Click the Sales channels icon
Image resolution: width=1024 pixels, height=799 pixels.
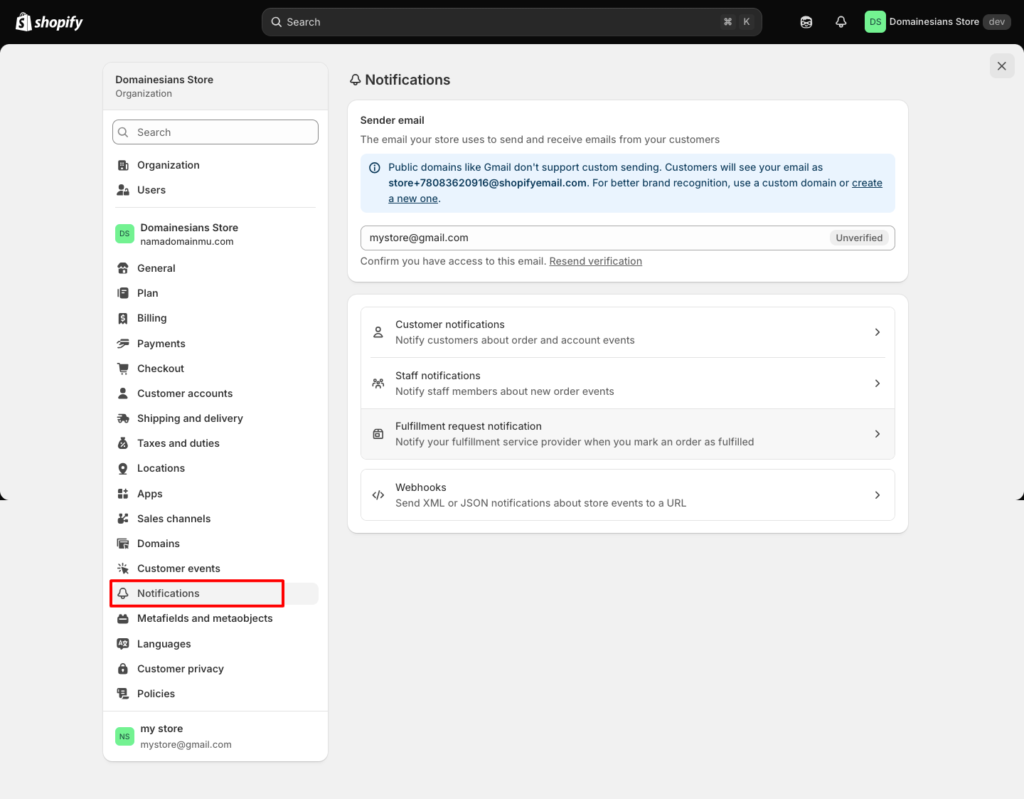(x=123, y=519)
